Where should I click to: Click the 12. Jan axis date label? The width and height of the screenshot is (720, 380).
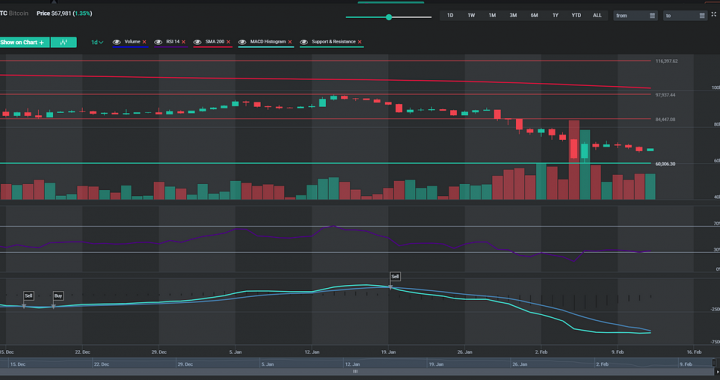(312, 352)
